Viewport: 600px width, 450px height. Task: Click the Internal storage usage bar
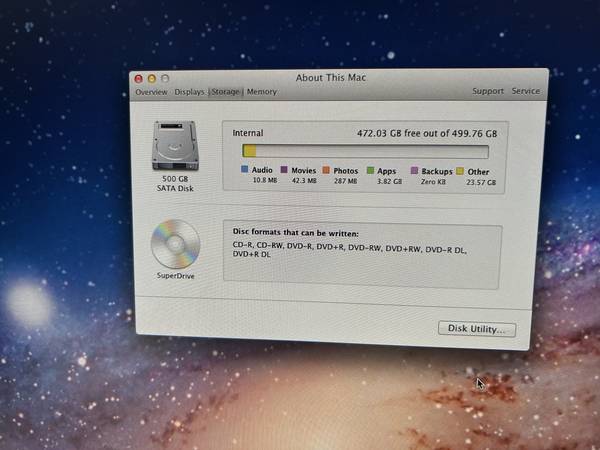tap(365, 151)
